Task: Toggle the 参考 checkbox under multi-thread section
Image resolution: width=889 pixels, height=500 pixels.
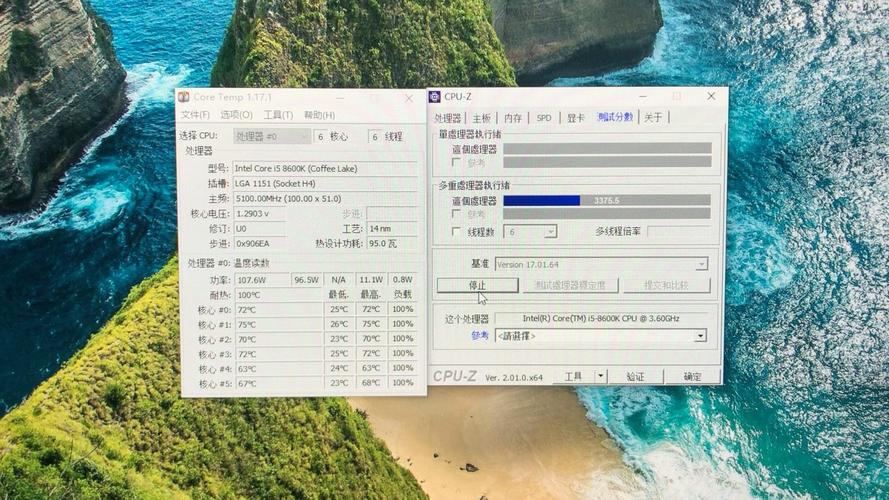Action: coord(457,214)
